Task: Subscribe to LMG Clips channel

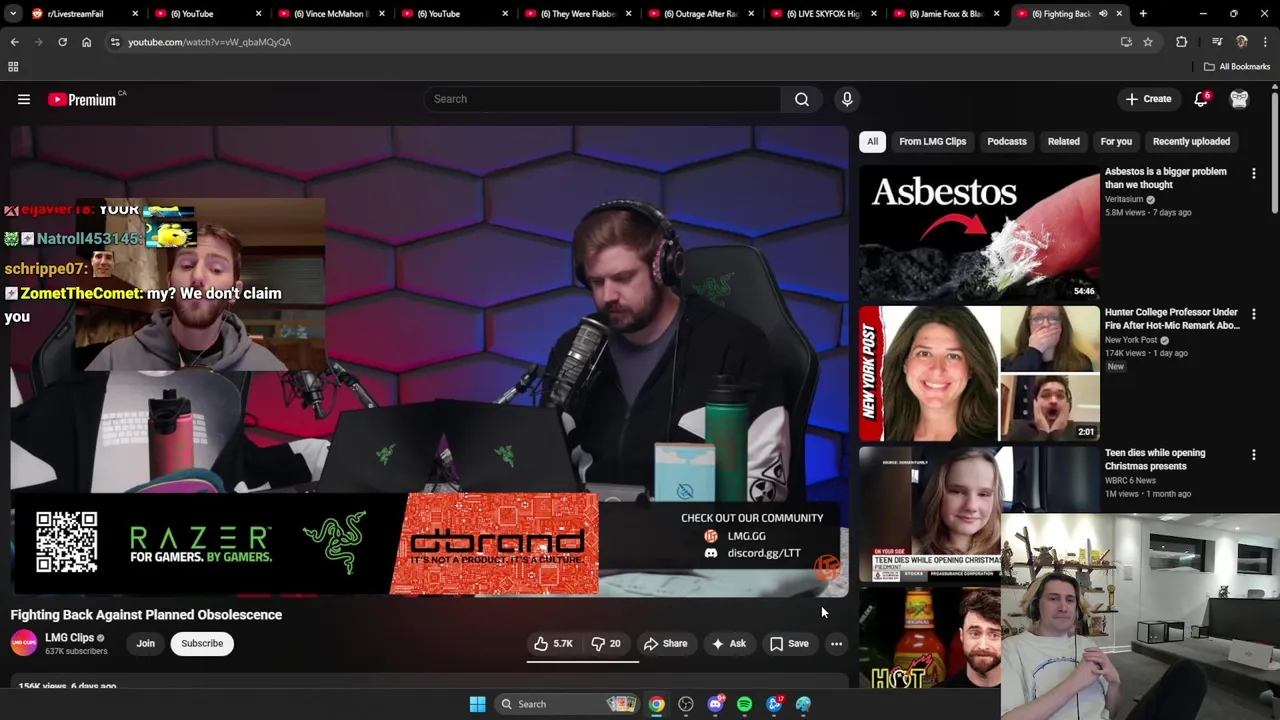Action: [202, 644]
